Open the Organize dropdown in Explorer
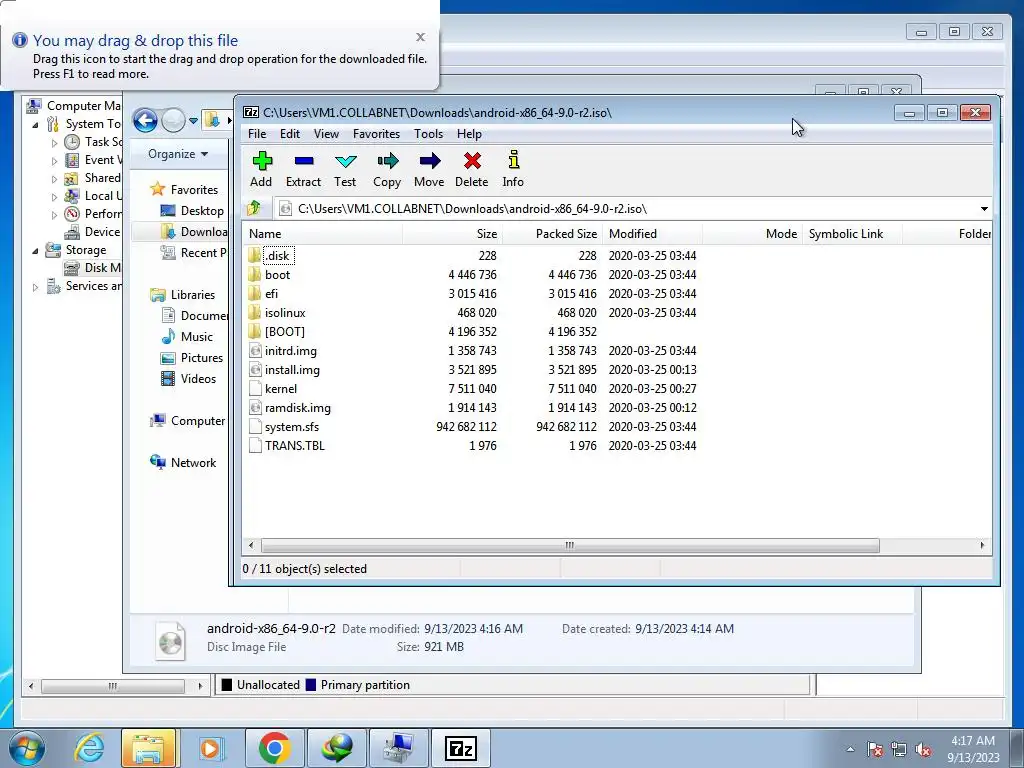1024x768 pixels. [x=178, y=154]
